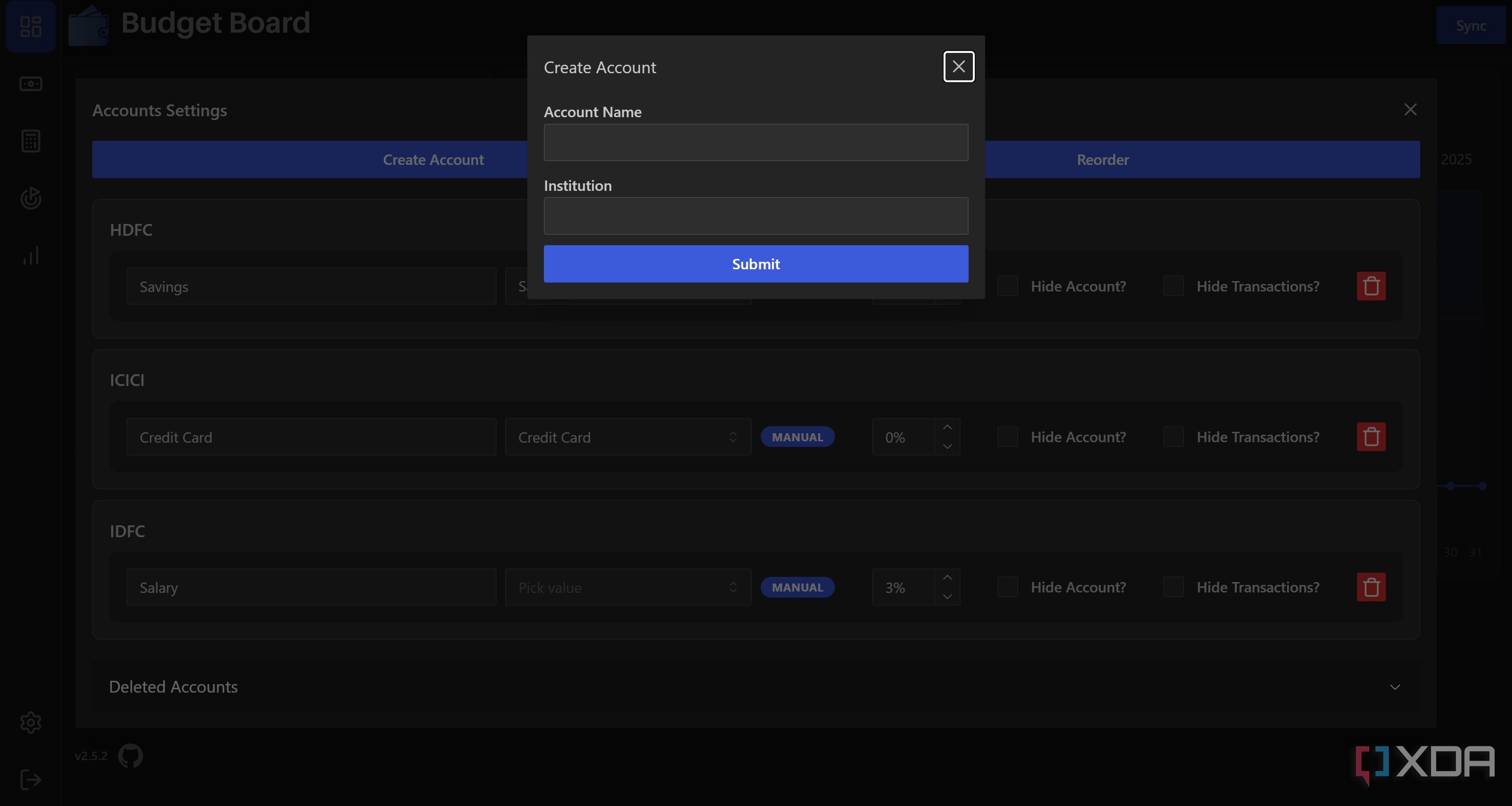Increase the 0% interest rate value
Screen dimensions: 1512x806
click(x=947, y=428)
